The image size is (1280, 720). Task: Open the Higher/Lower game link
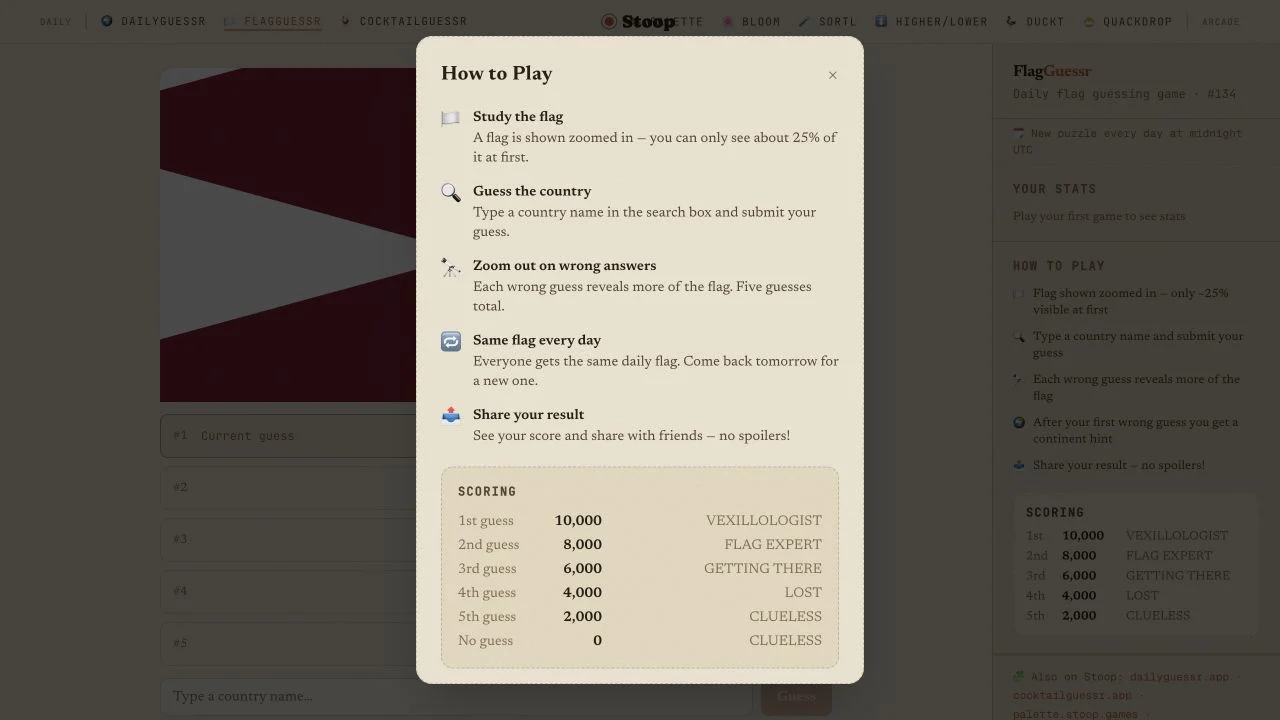click(x=942, y=21)
